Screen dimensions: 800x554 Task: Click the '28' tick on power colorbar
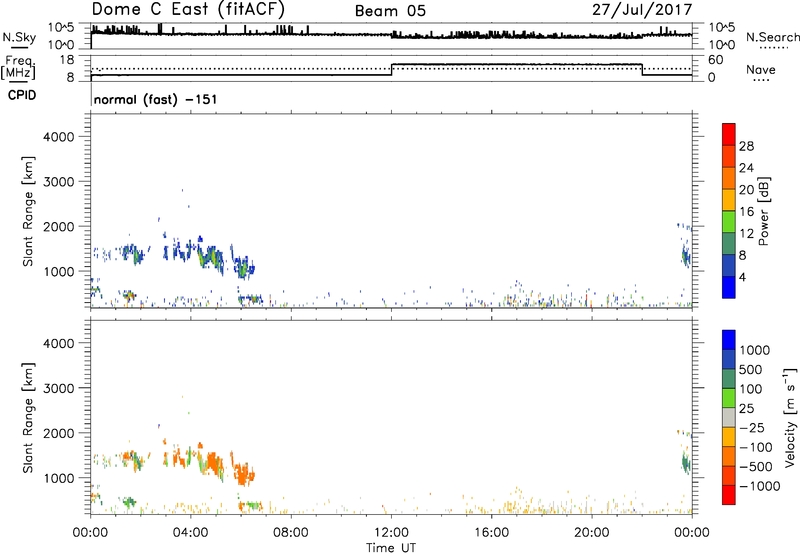click(746, 146)
